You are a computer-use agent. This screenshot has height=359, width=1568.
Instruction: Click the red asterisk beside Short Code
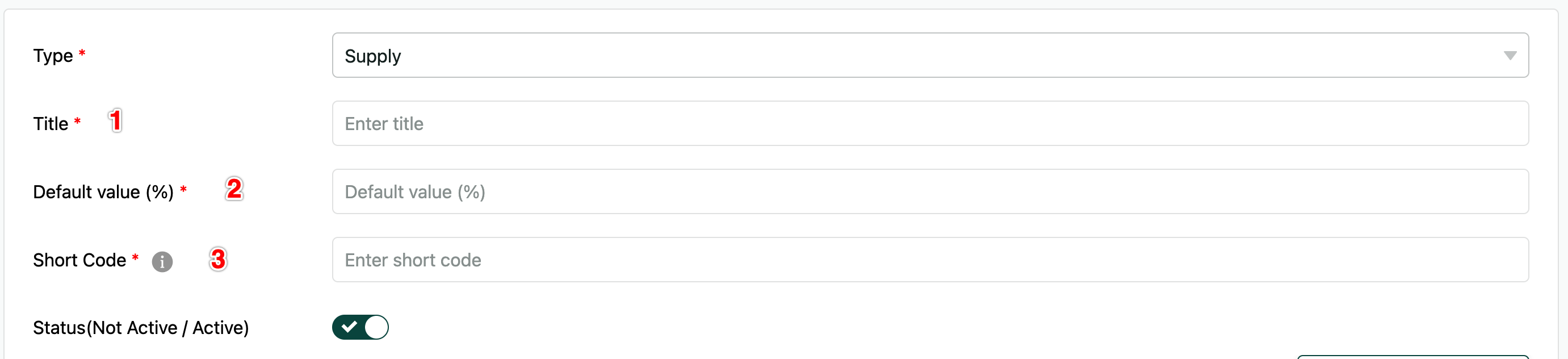[135, 258]
